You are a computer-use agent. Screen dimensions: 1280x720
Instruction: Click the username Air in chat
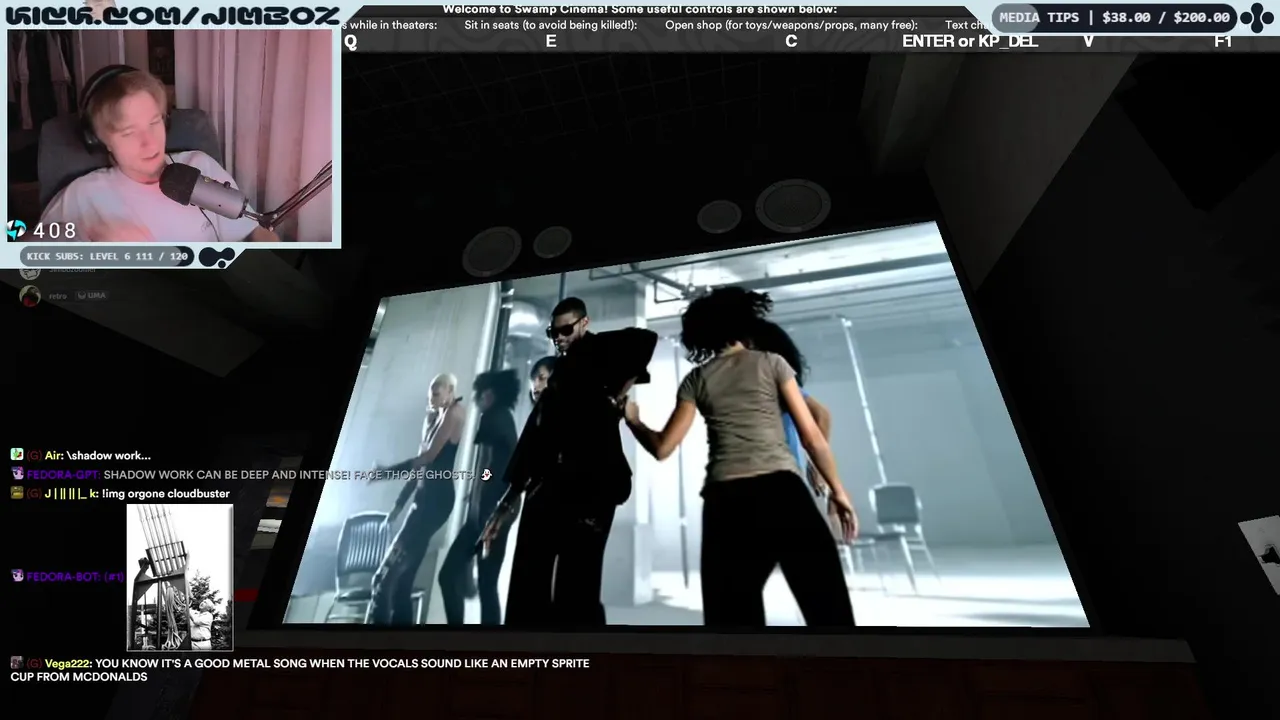(53, 455)
